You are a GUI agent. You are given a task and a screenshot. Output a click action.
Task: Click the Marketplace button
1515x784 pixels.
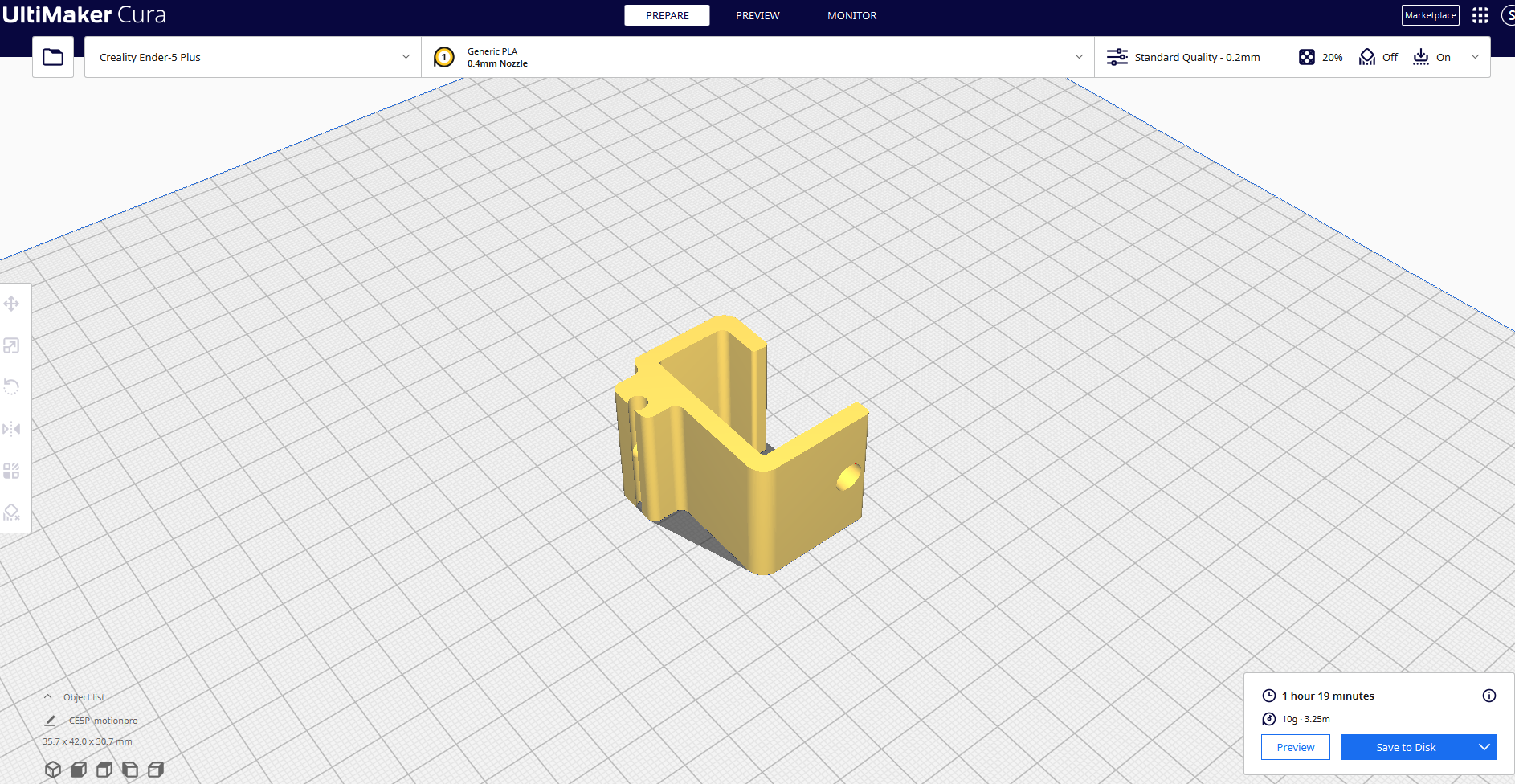pyautogui.click(x=1431, y=15)
